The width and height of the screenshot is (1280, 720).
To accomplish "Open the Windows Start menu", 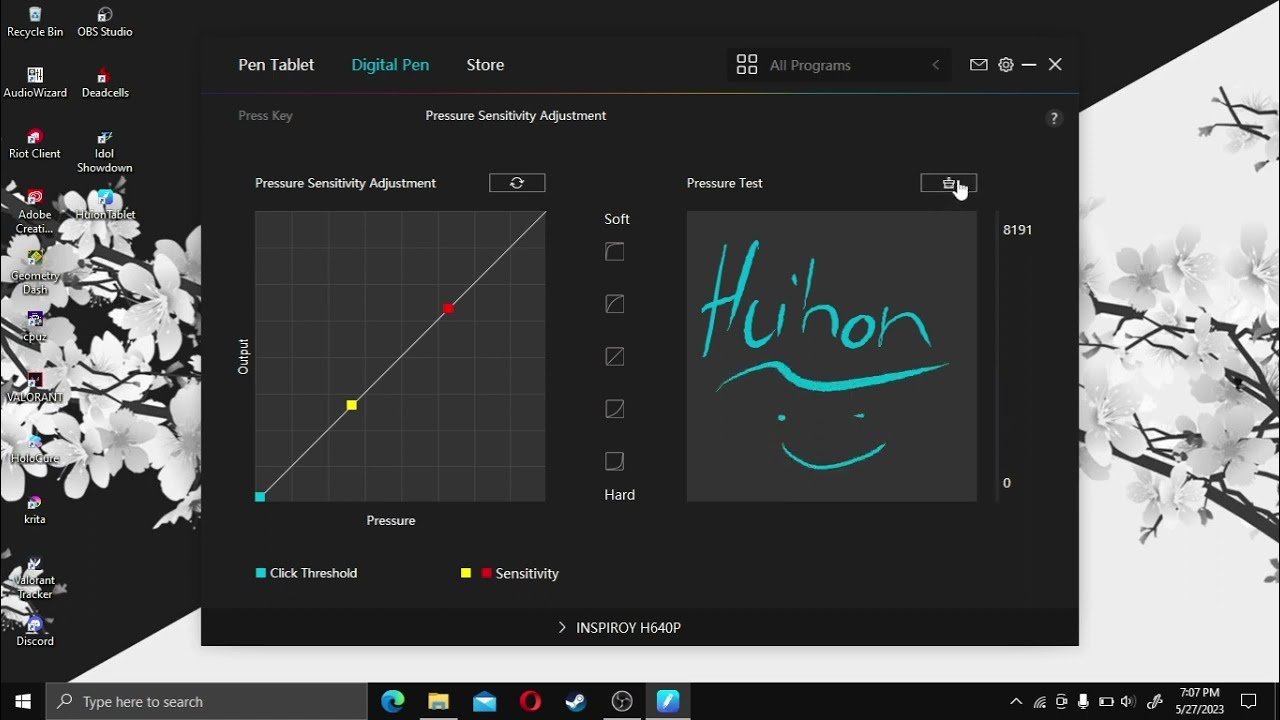I will click(23, 702).
